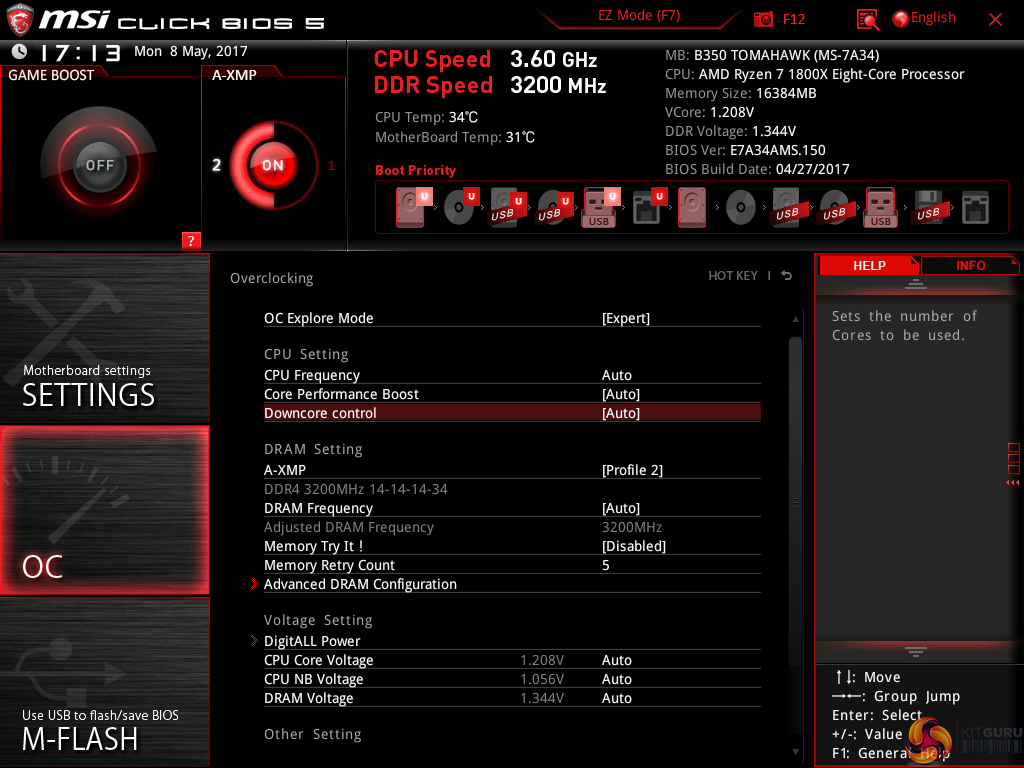Select the UEFI network boot icon
The width and height of the screenshot is (1024, 768).
pos(649,207)
